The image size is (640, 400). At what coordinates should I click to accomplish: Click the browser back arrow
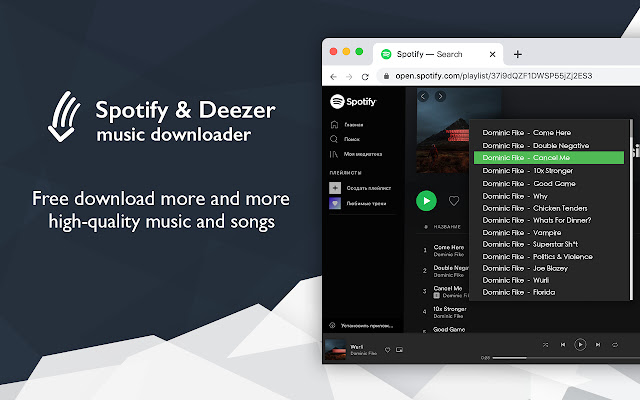point(333,77)
